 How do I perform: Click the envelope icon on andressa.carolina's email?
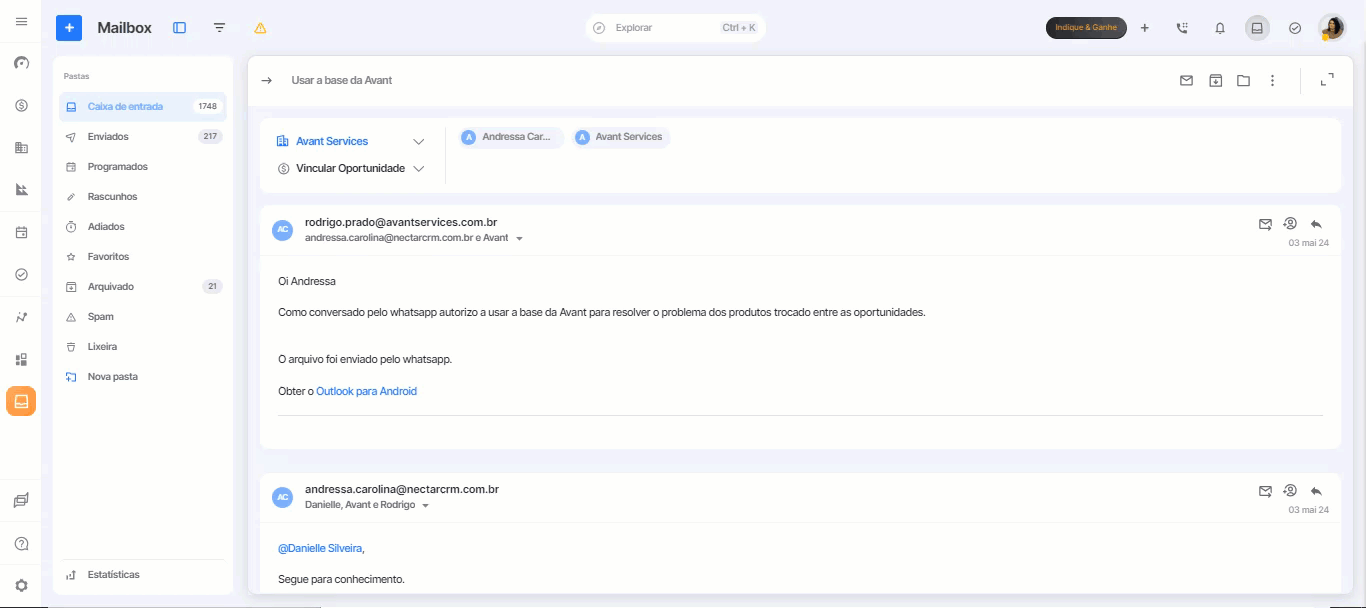tap(1264, 491)
